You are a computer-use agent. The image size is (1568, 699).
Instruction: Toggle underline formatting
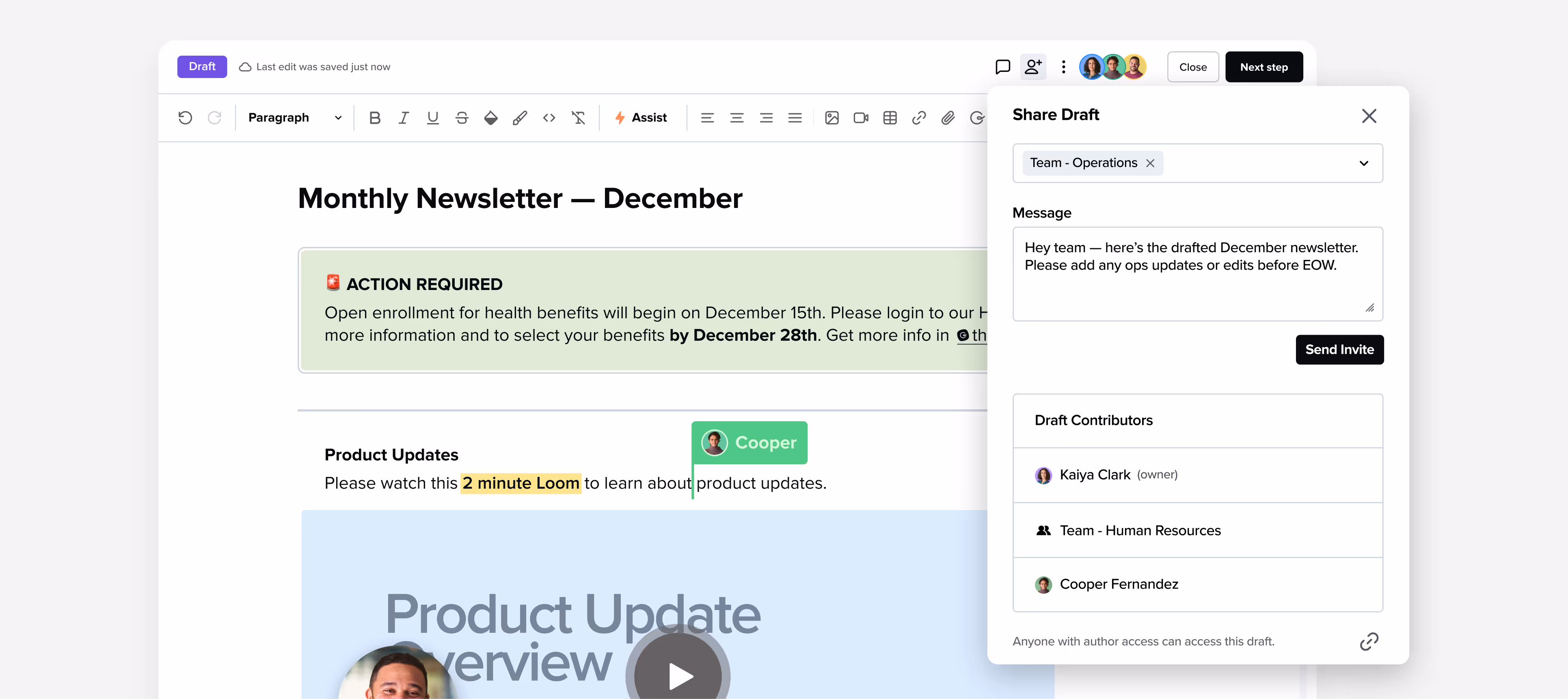coord(433,117)
